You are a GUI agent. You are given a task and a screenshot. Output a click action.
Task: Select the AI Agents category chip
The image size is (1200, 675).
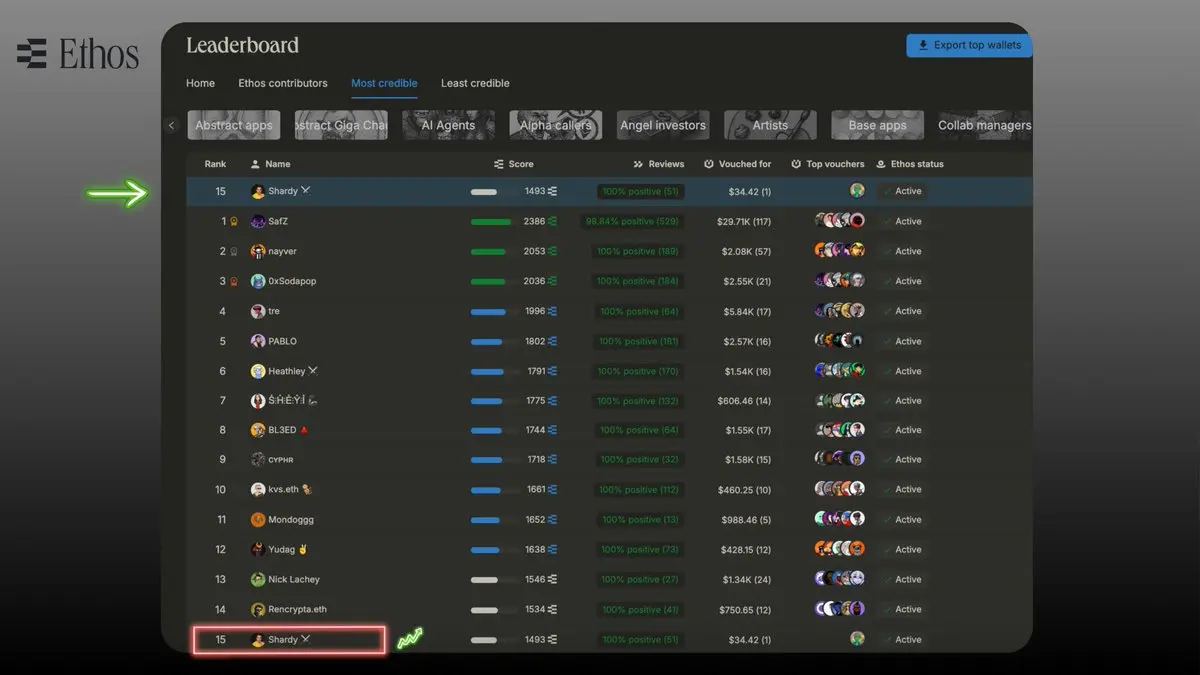click(449, 125)
